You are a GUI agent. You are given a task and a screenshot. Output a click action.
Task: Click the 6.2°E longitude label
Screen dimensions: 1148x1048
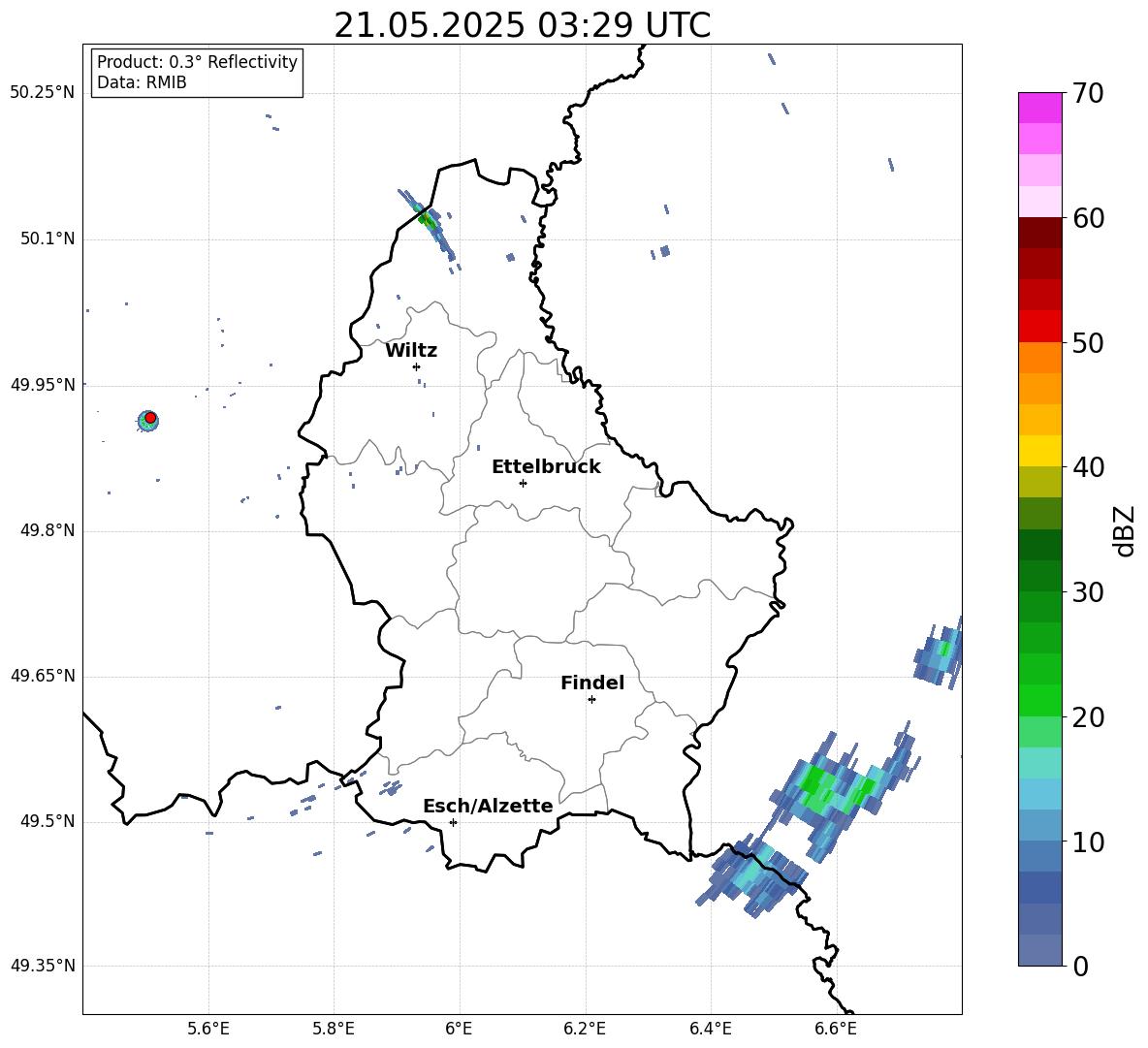click(585, 1029)
